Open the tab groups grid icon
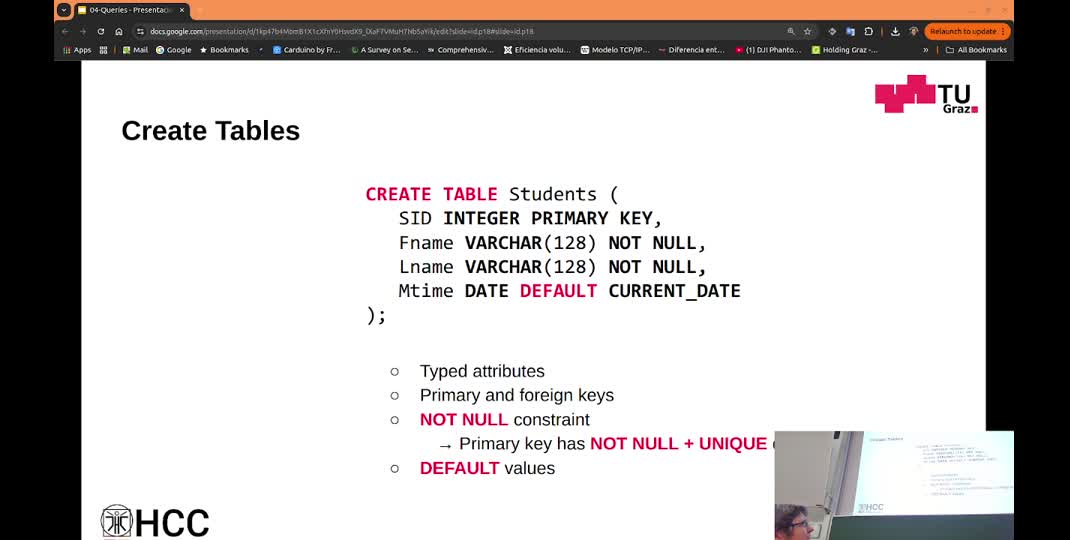 click(x=103, y=50)
